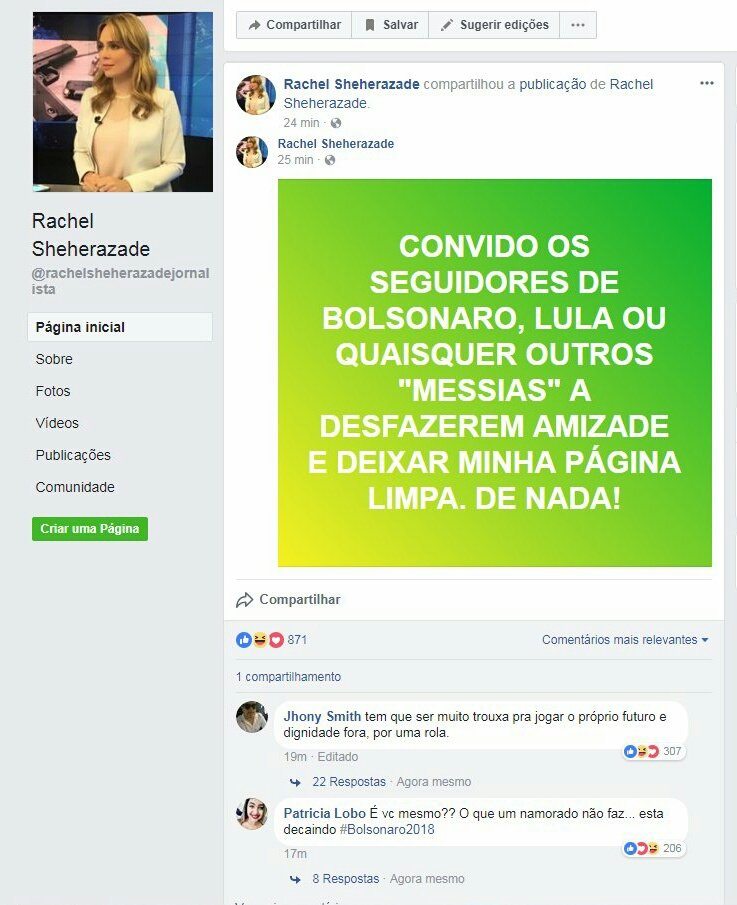Open the #Bolsonaro2018 hashtag link
The image size is (737, 905).
point(387,829)
